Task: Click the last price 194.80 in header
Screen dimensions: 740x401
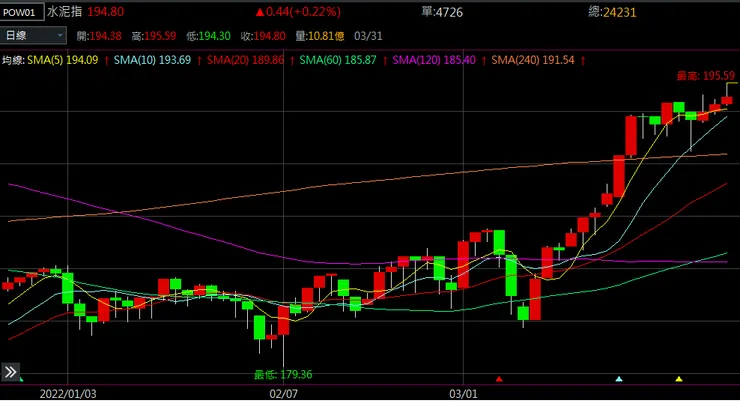Action: click(106, 12)
